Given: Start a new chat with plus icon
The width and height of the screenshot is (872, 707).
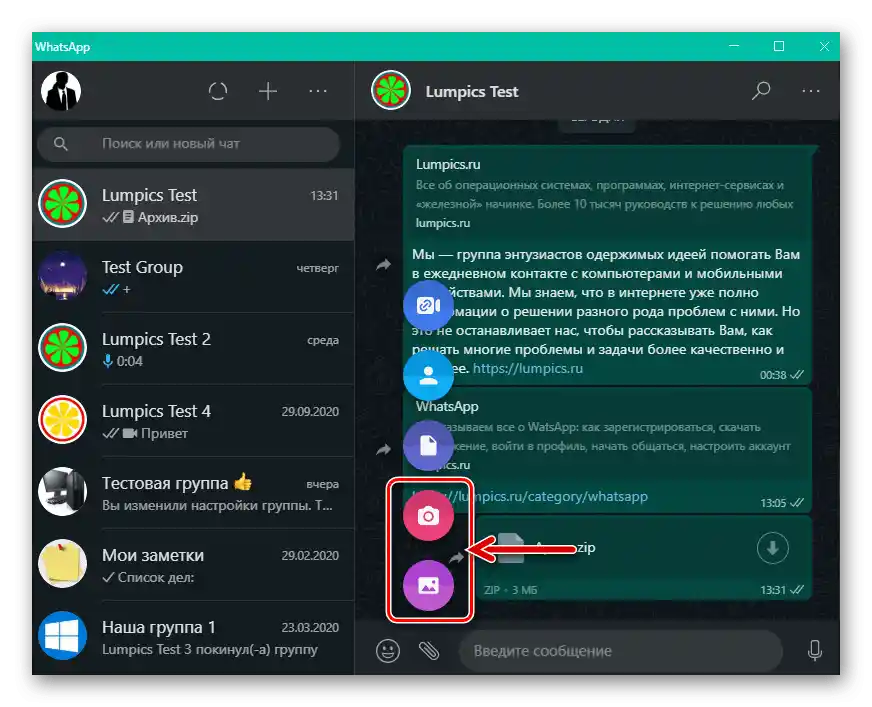Looking at the screenshot, I should pos(268,91).
